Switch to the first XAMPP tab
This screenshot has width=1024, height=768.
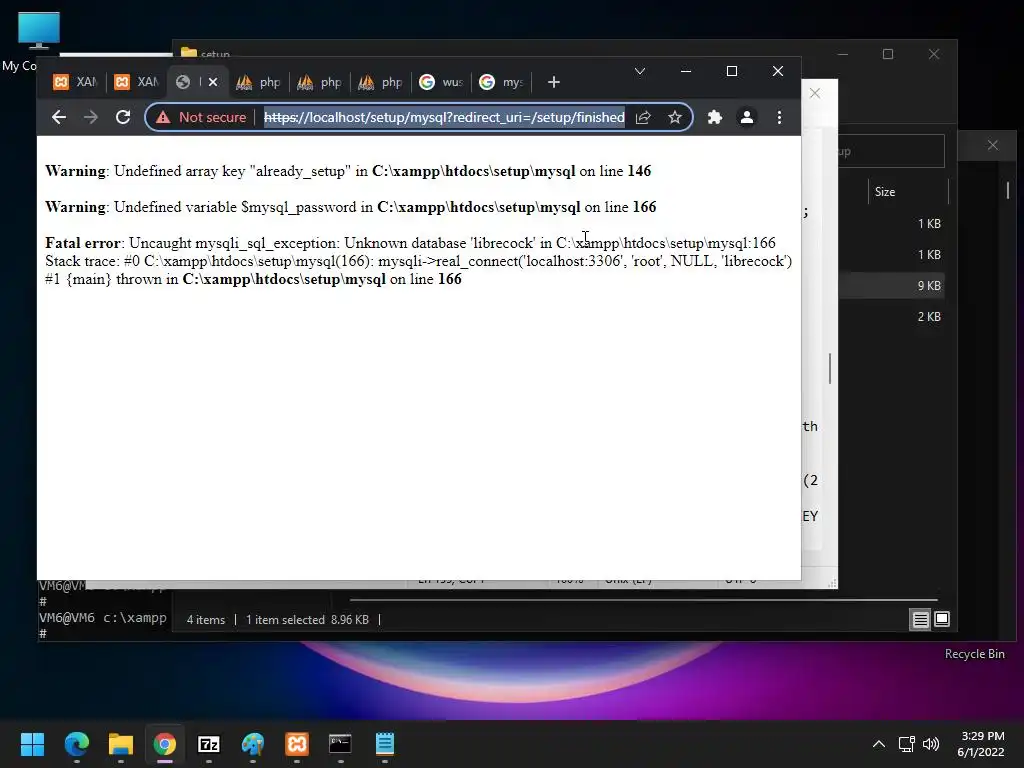coord(75,82)
